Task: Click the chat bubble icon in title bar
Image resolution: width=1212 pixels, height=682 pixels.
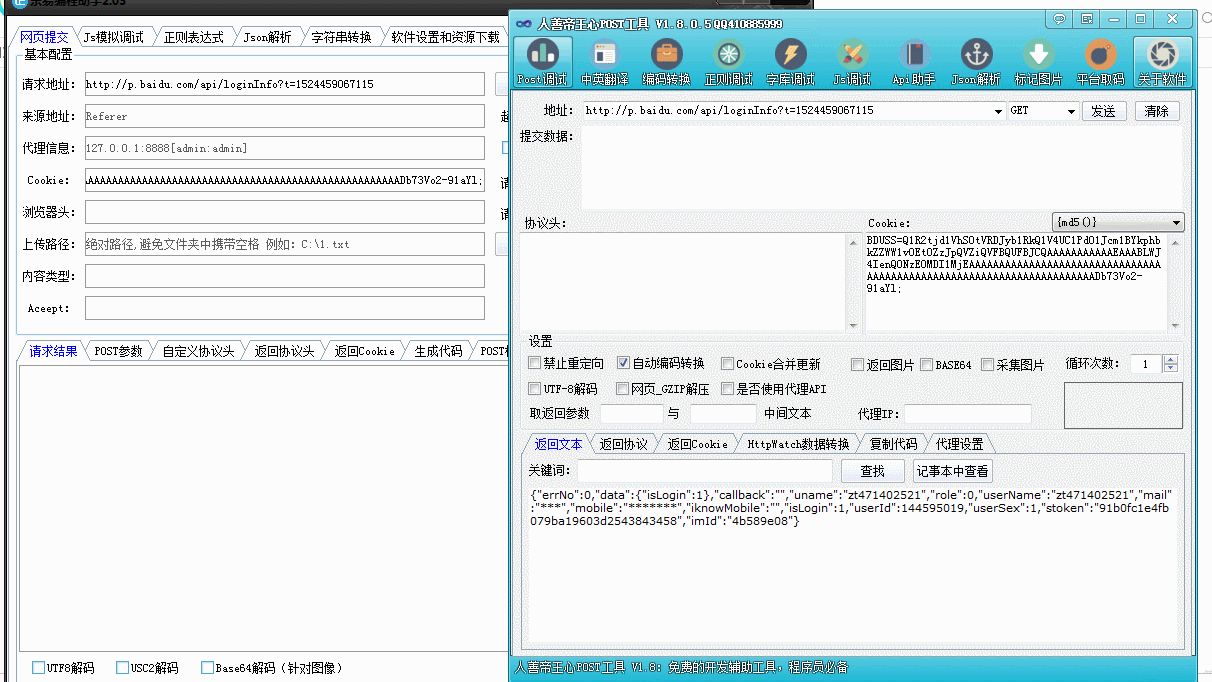Action: [1060, 19]
